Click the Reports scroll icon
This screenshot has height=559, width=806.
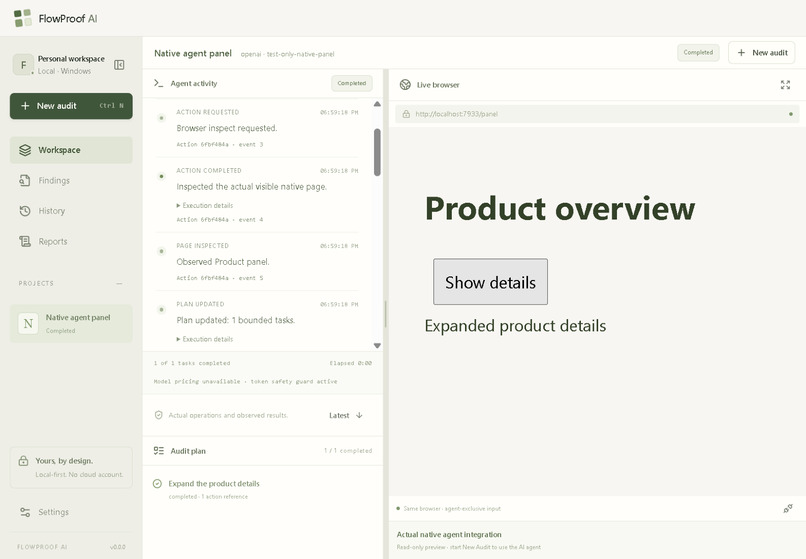point(25,241)
